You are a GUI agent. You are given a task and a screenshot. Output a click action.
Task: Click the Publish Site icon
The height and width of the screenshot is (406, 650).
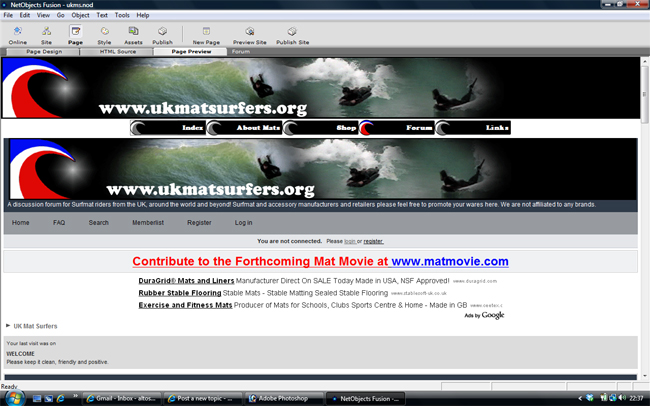pos(293,36)
